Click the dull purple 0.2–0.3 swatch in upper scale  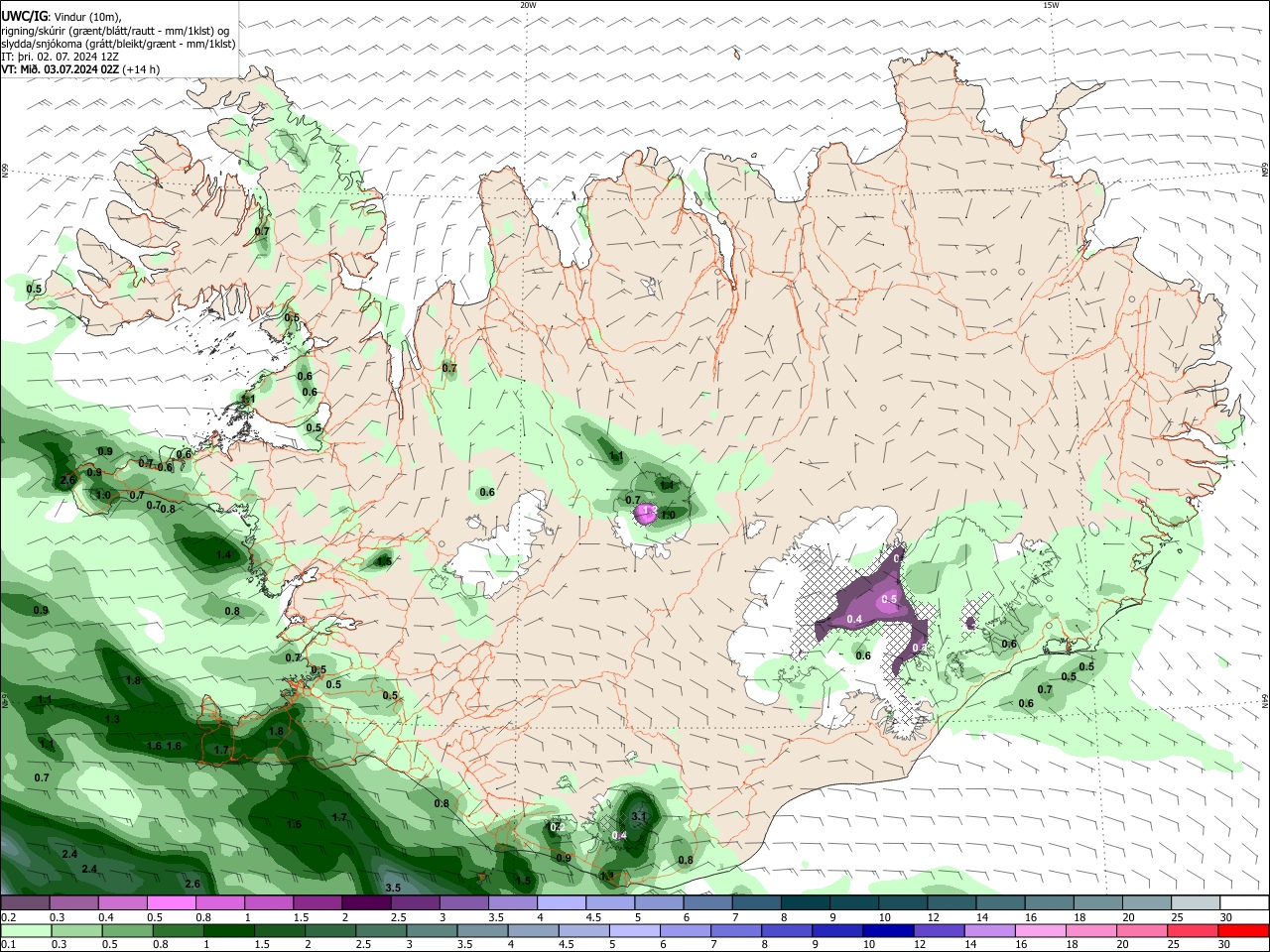point(25,903)
